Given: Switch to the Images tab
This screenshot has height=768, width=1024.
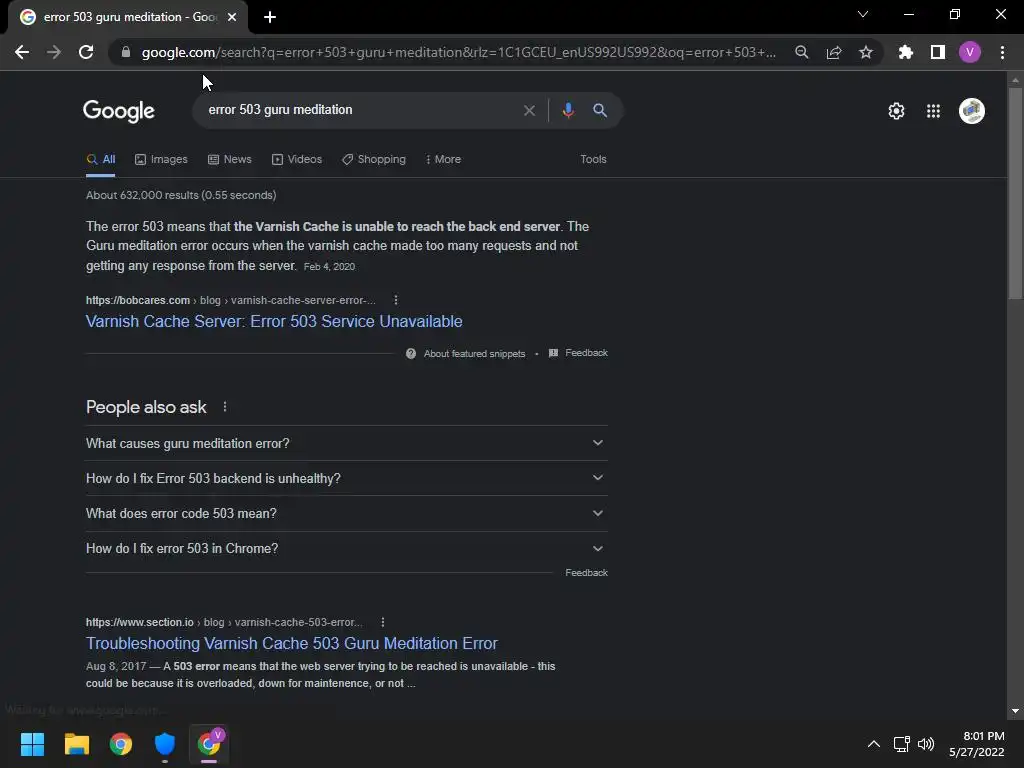Looking at the screenshot, I should click(161, 159).
